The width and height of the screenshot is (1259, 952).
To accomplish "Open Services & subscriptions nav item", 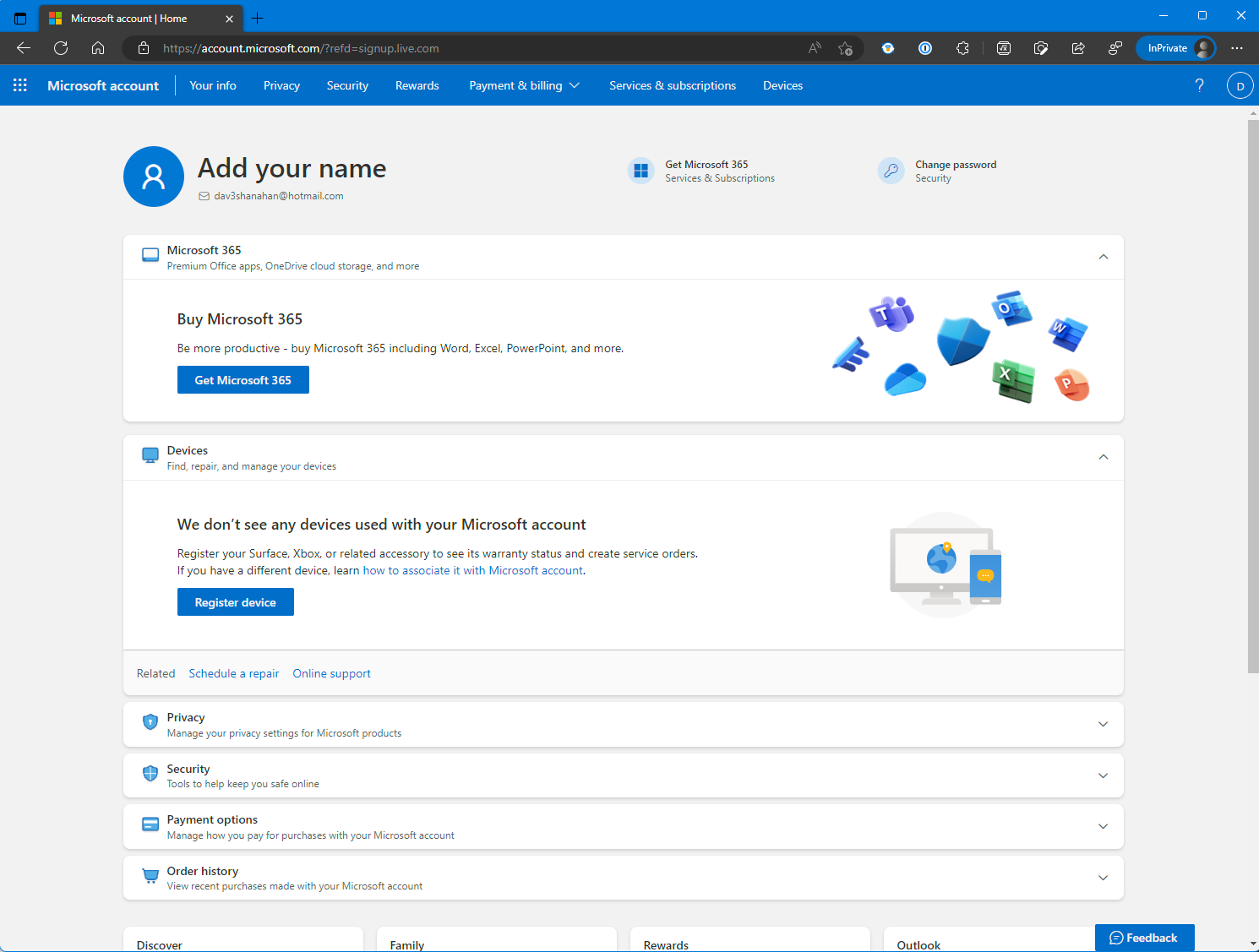I will (x=673, y=85).
